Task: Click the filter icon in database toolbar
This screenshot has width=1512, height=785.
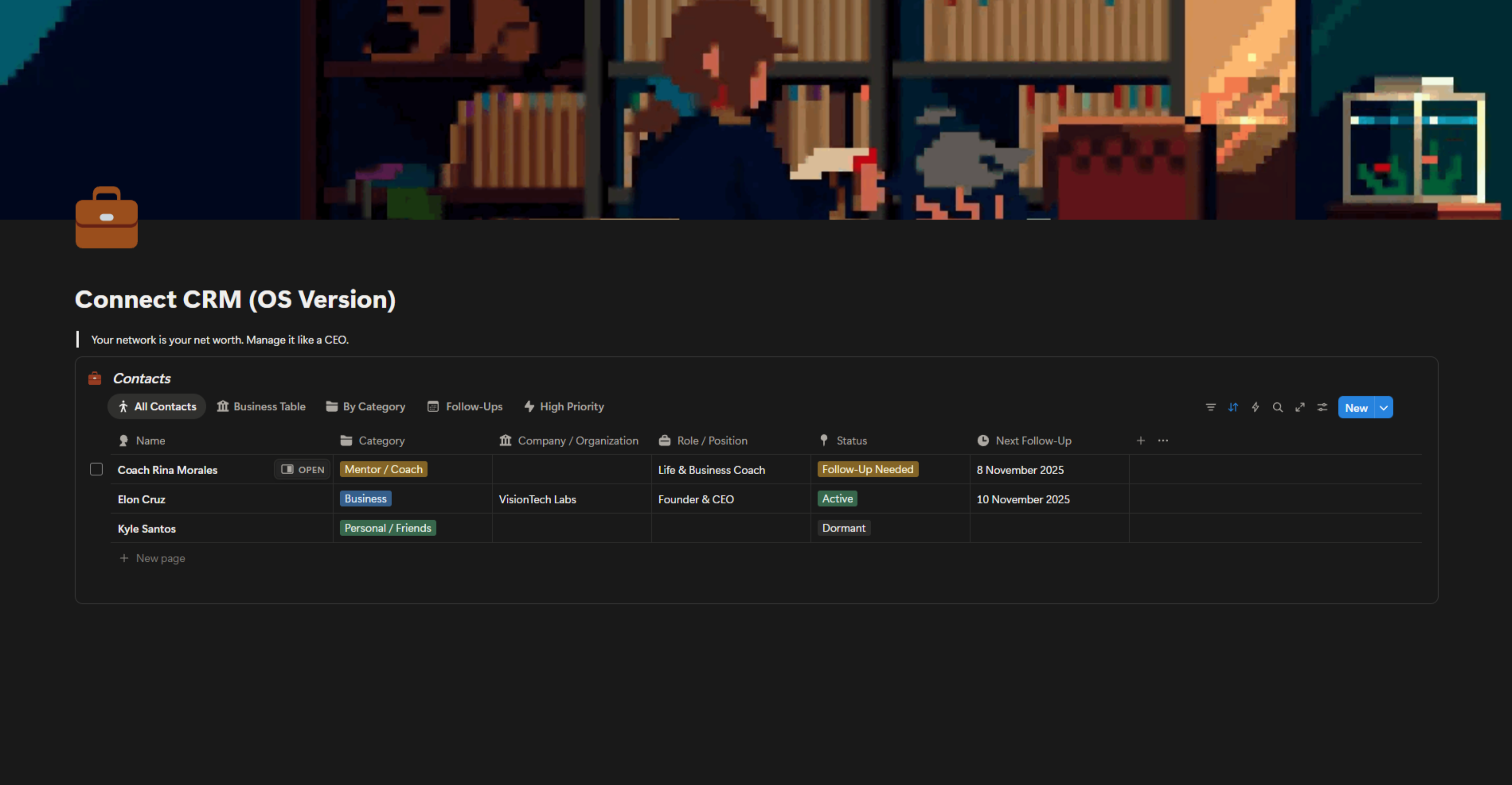Action: pyautogui.click(x=1210, y=407)
